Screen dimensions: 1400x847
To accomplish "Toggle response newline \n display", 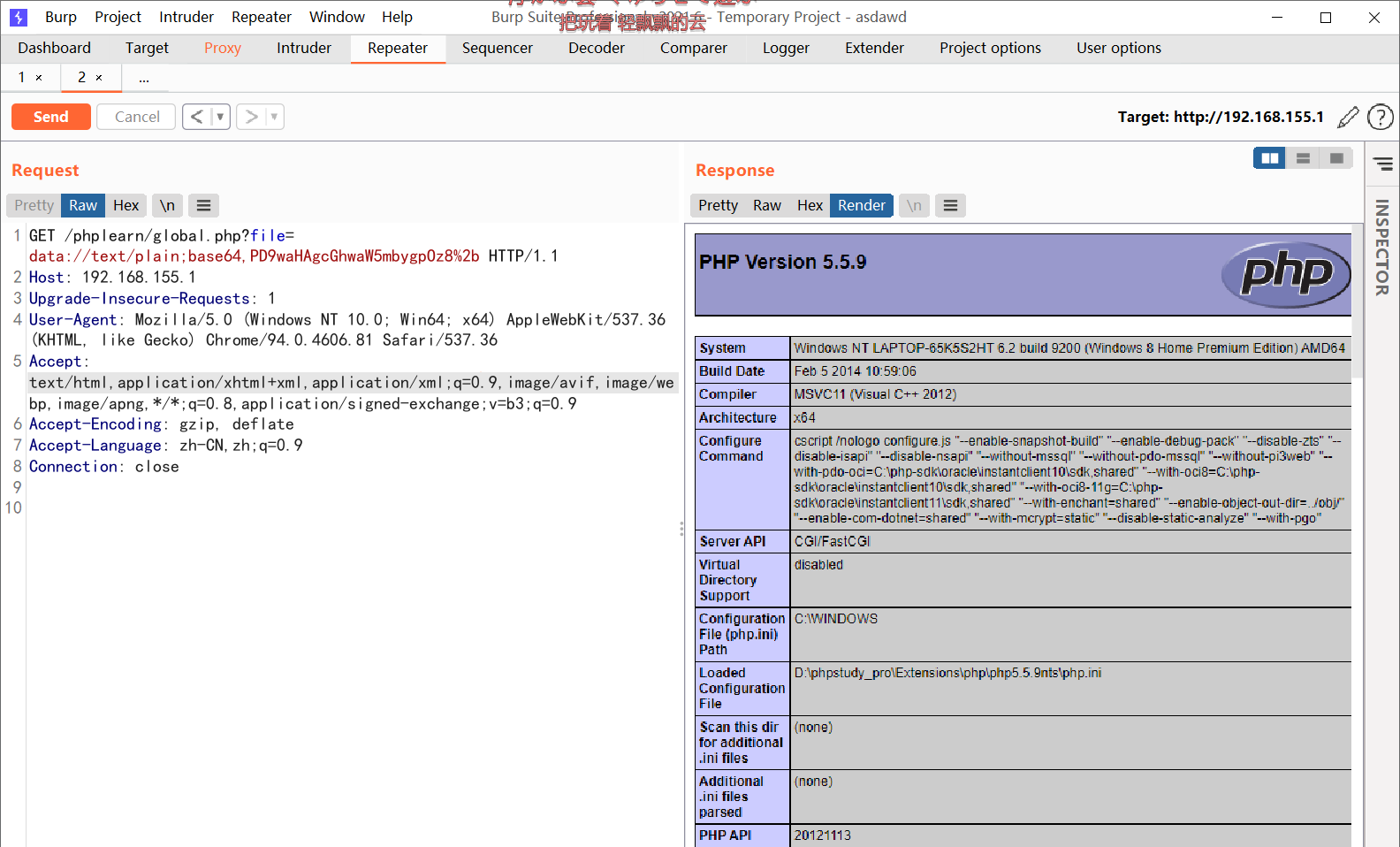I will 914,205.
